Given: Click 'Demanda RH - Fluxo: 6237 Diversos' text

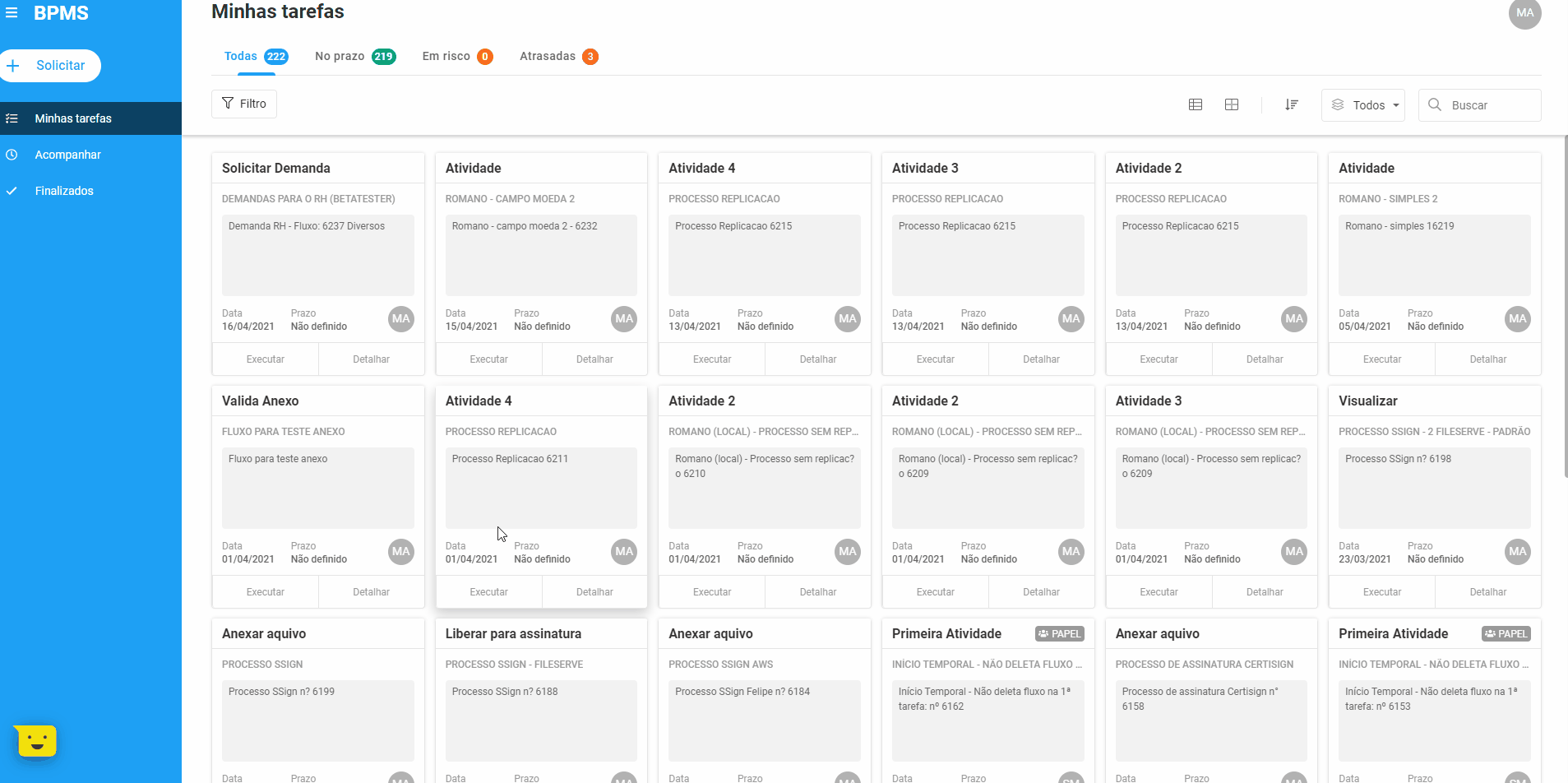Looking at the screenshot, I should pyautogui.click(x=307, y=226).
